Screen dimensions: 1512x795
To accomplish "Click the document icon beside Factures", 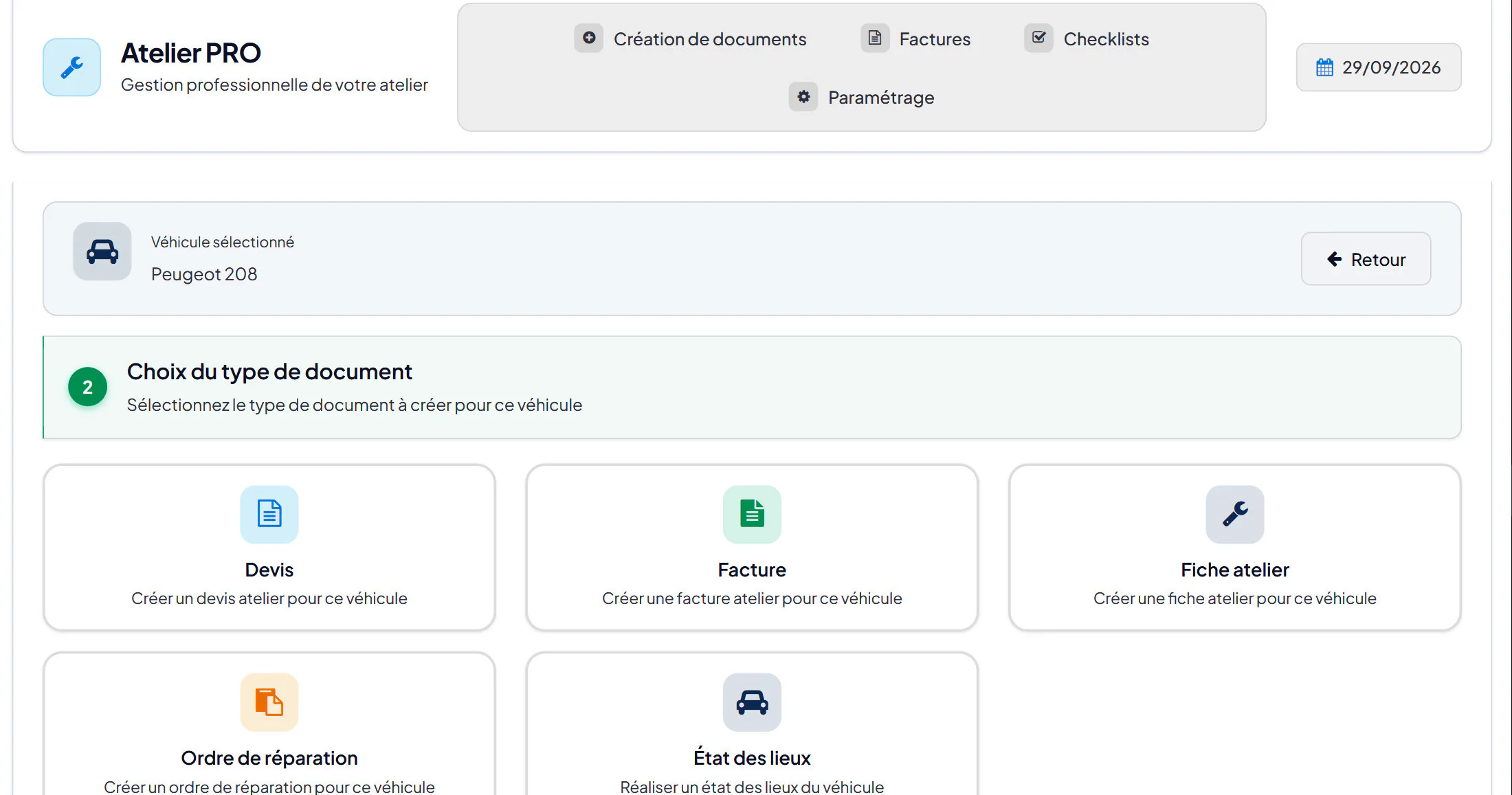I will (875, 38).
